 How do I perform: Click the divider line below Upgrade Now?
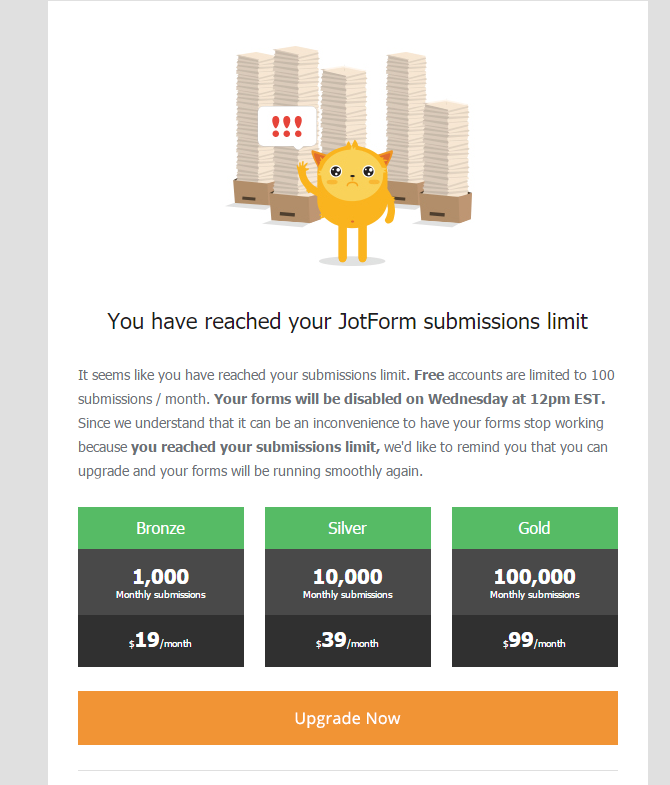click(347, 770)
